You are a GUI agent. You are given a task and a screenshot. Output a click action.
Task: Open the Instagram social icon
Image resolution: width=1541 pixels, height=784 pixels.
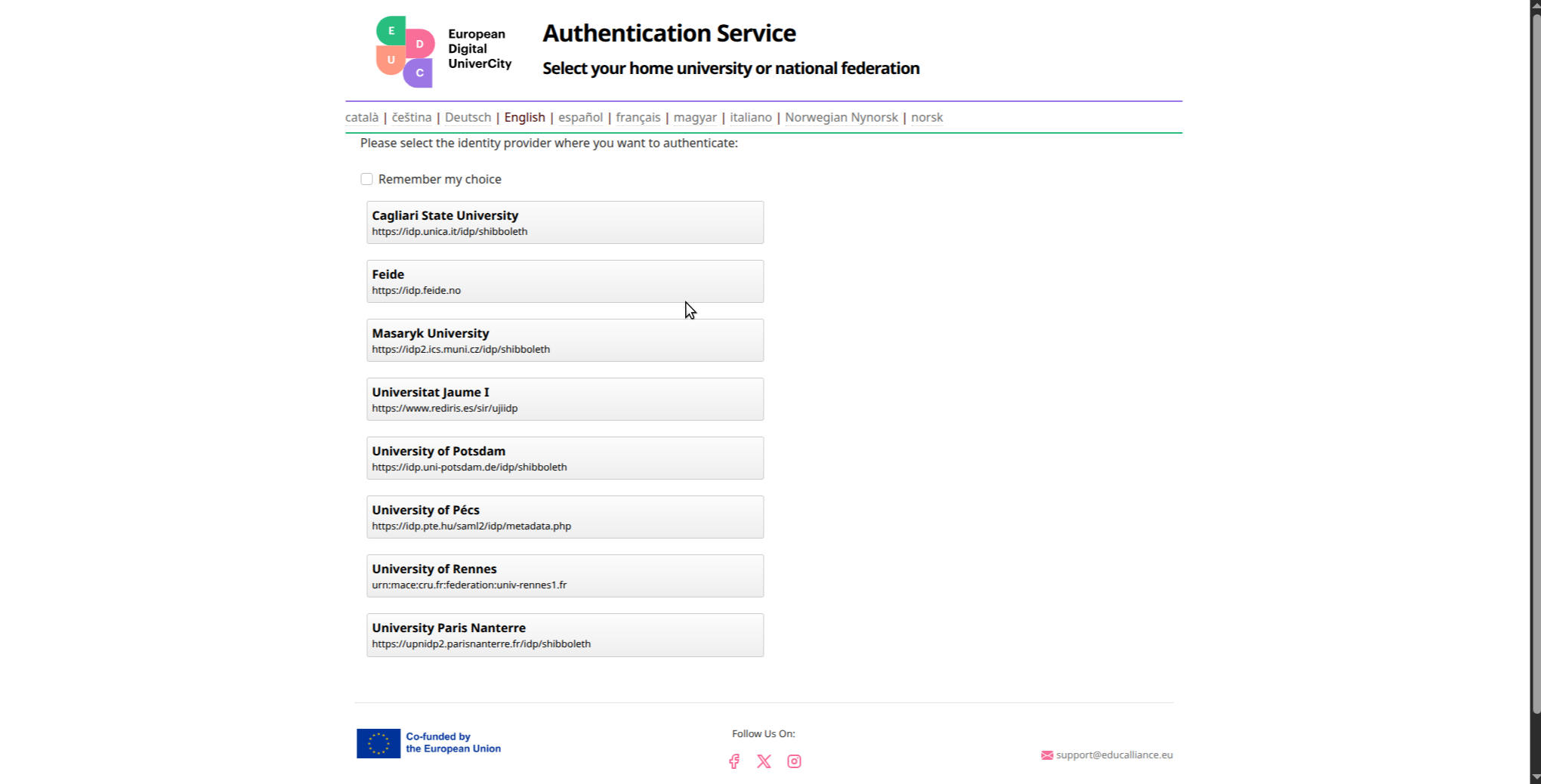[794, 761]
